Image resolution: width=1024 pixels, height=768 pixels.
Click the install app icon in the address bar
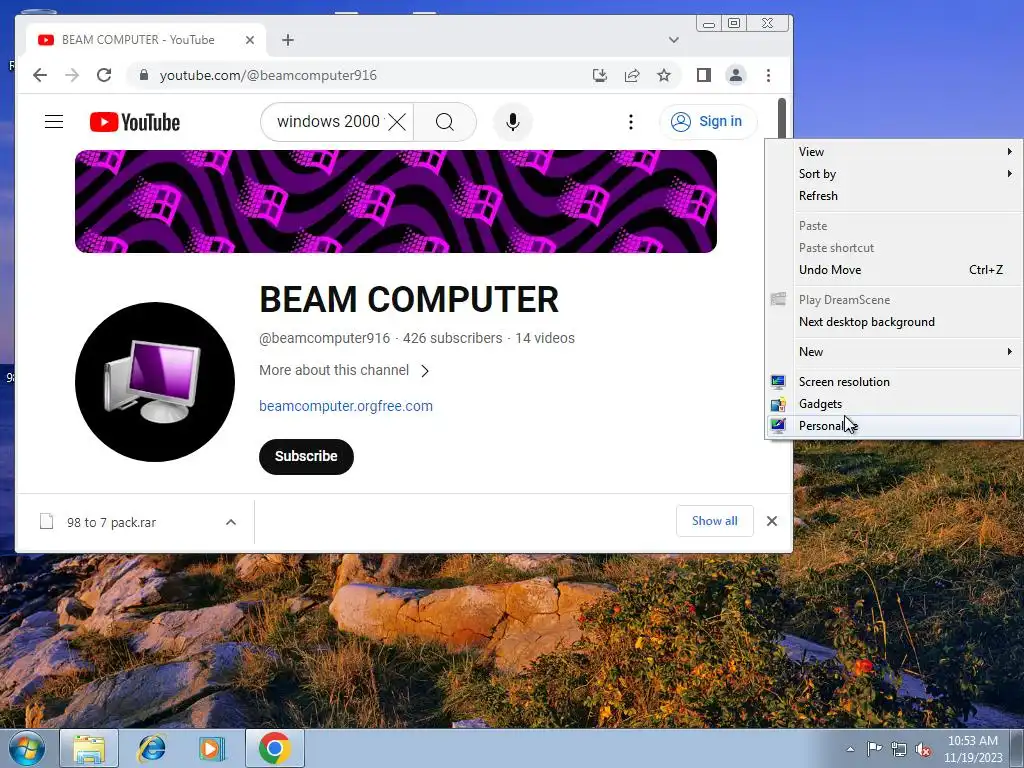pos(600,75)
